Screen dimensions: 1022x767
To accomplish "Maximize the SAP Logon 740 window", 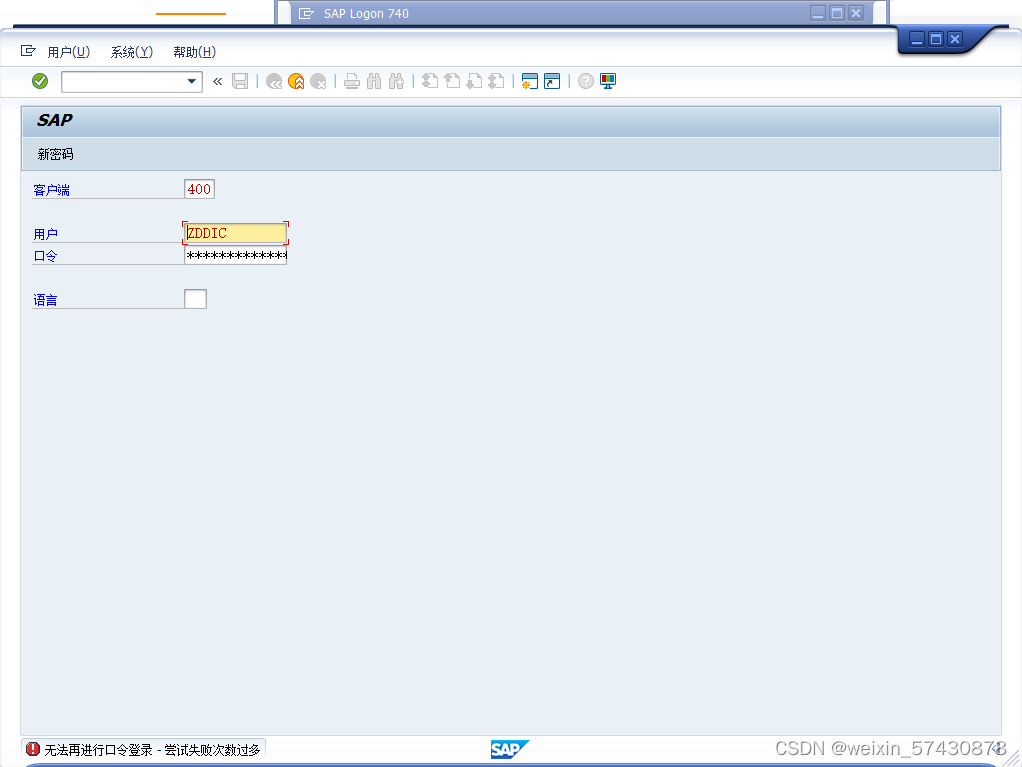I will pyautogui.click(x=837, y=13).
